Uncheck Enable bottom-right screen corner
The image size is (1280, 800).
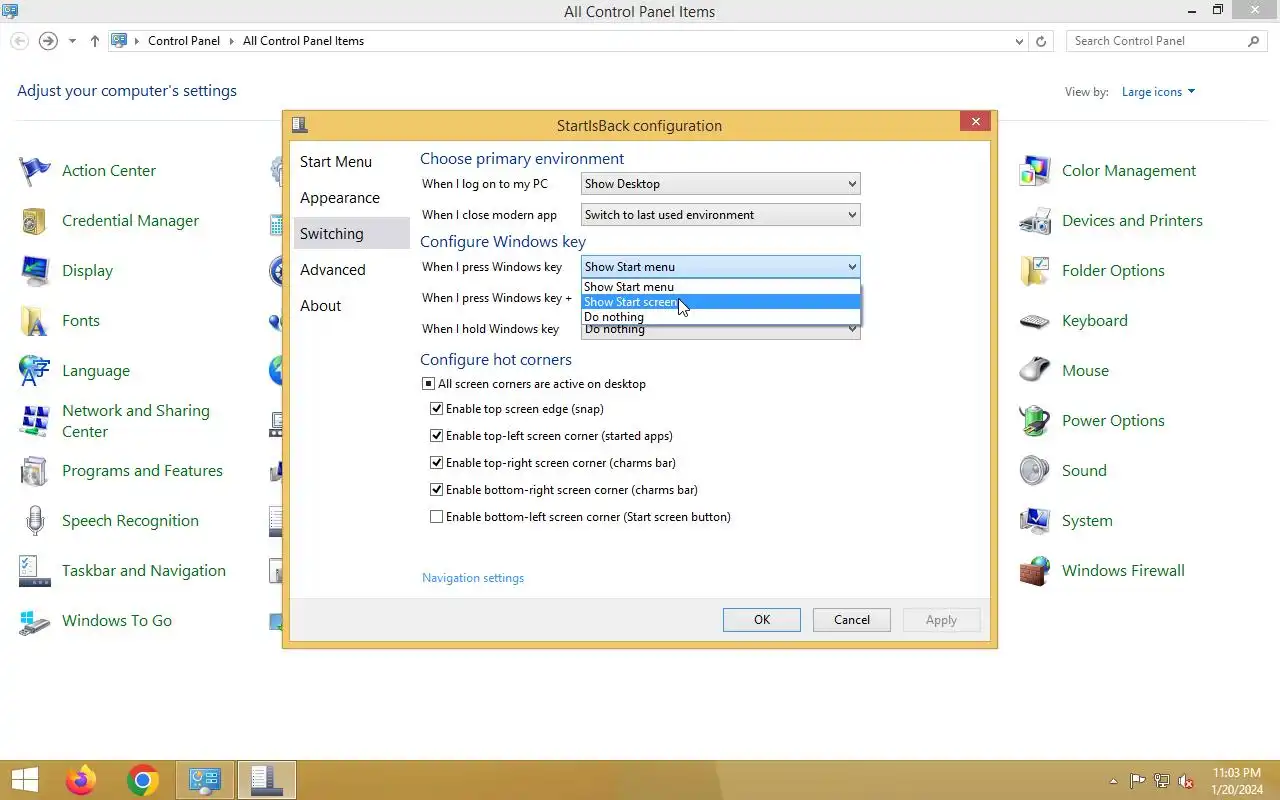436,490
